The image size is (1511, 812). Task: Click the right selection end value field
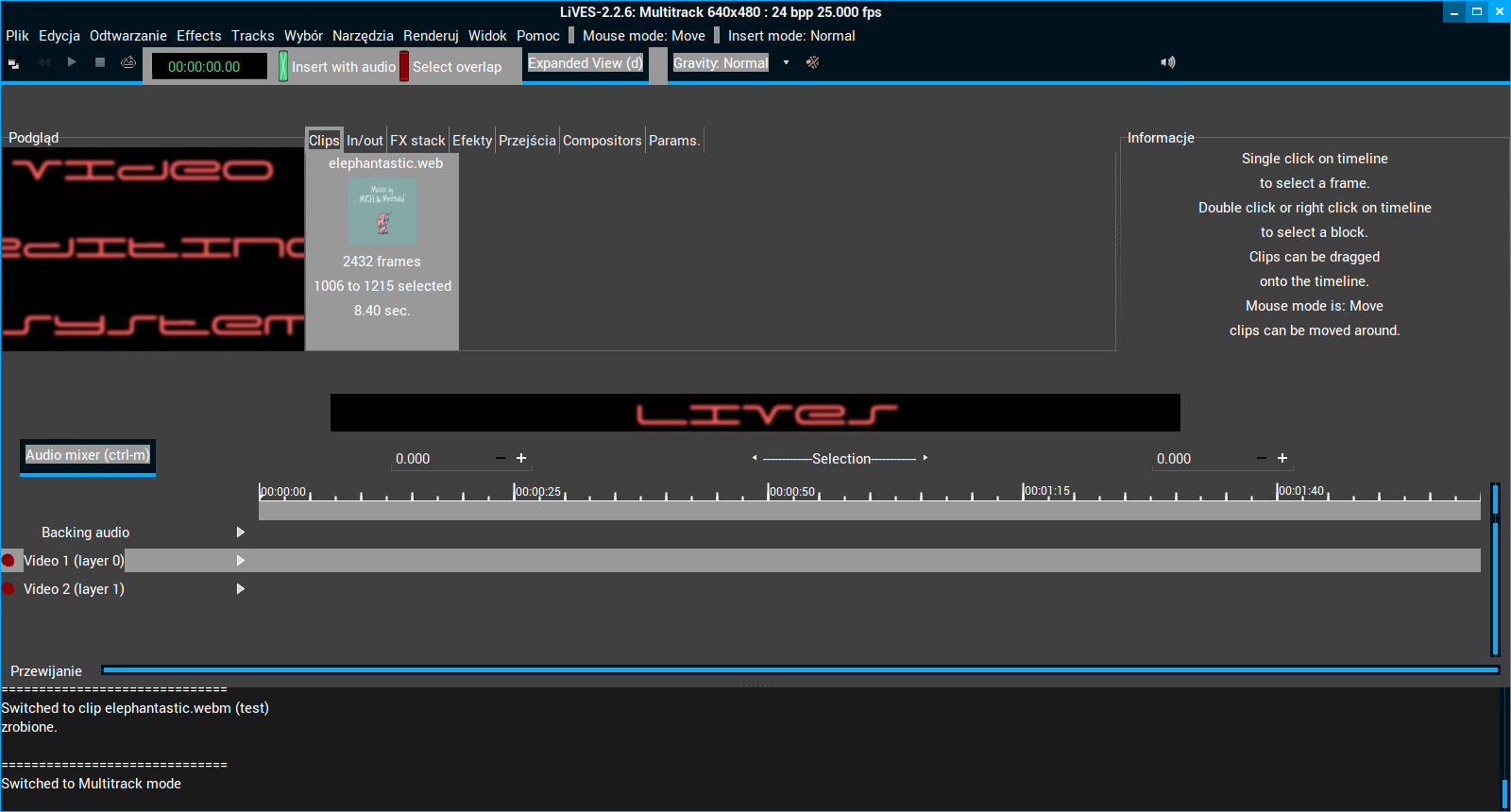click(x=1200, y=459)
